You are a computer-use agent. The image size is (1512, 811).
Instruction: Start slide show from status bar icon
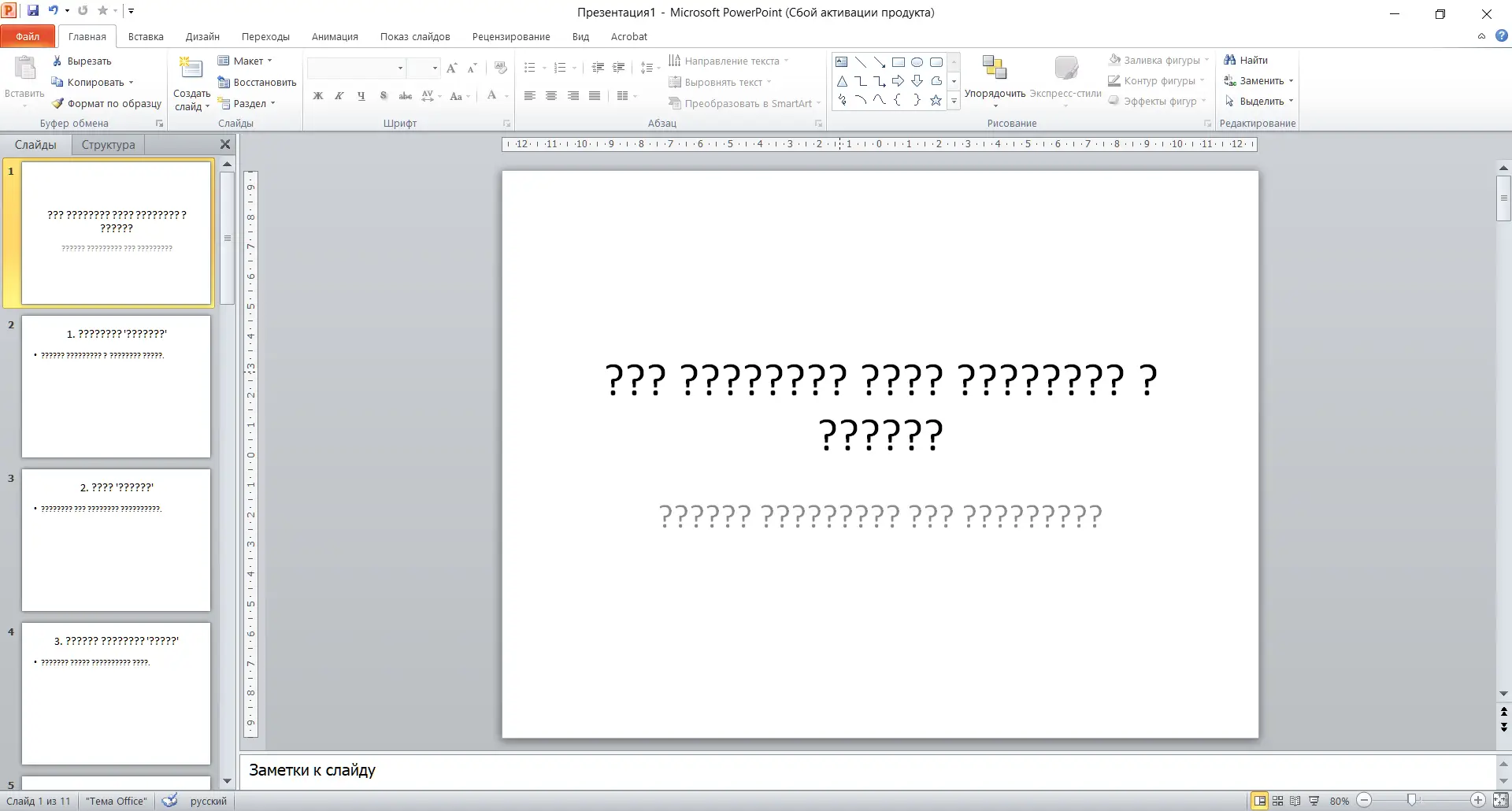pyautogui.click(x=1314, y=801)
